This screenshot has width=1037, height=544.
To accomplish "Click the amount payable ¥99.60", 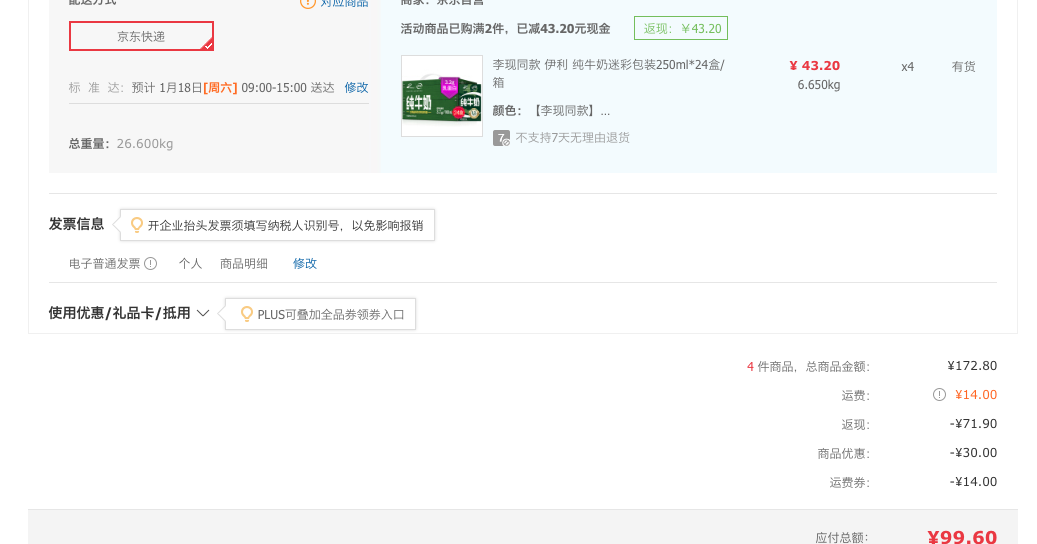I will click(x=962, y=536).
